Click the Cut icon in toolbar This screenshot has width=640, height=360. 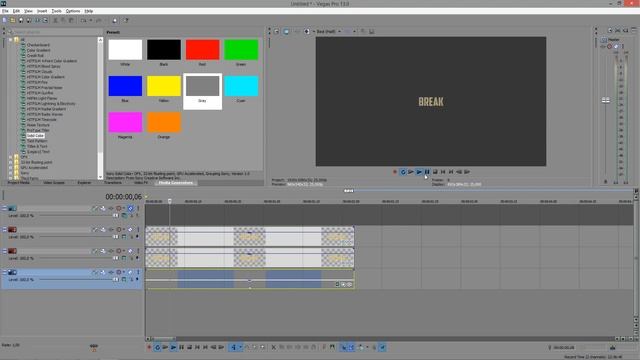click(x=56, y=20)
